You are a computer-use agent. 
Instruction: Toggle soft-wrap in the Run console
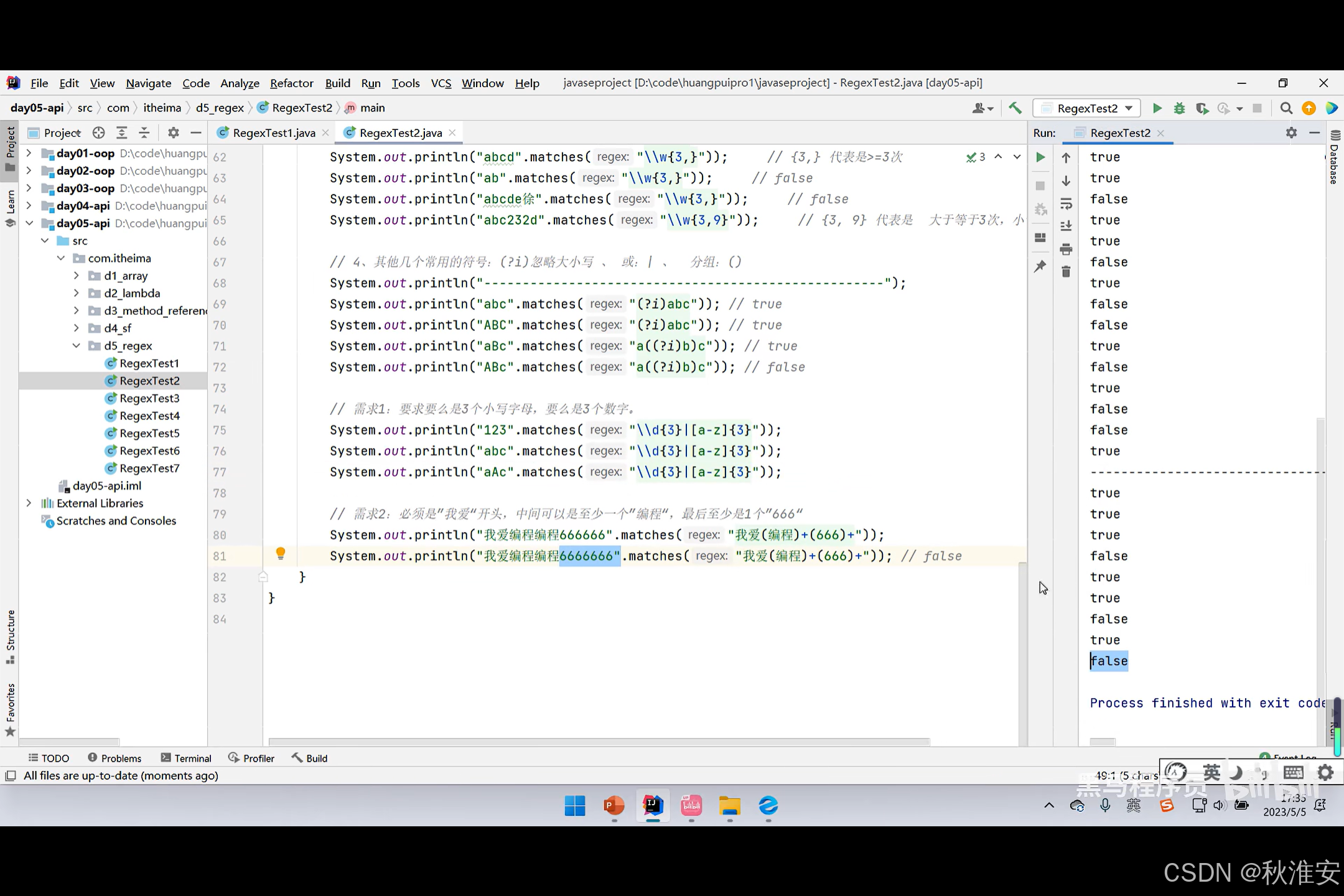(1066, 203)
